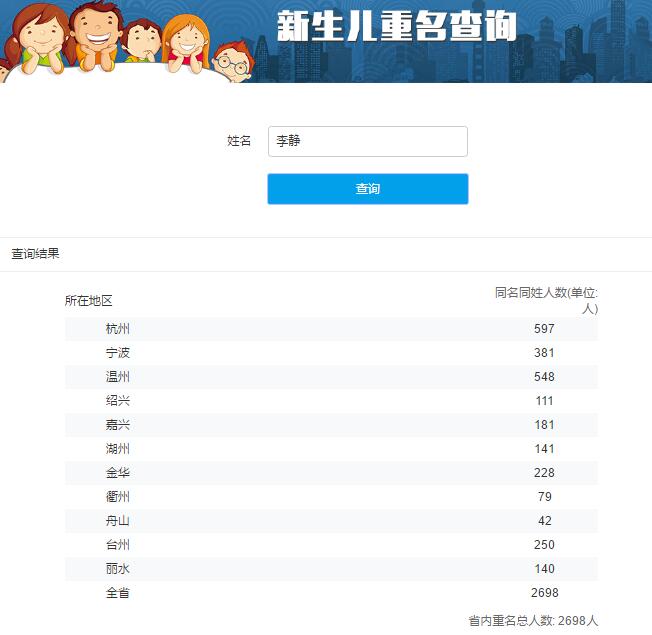This screenshot has height=635, width=652.
Task: Click the 姓名 name input field
Action: pos(368,141)
